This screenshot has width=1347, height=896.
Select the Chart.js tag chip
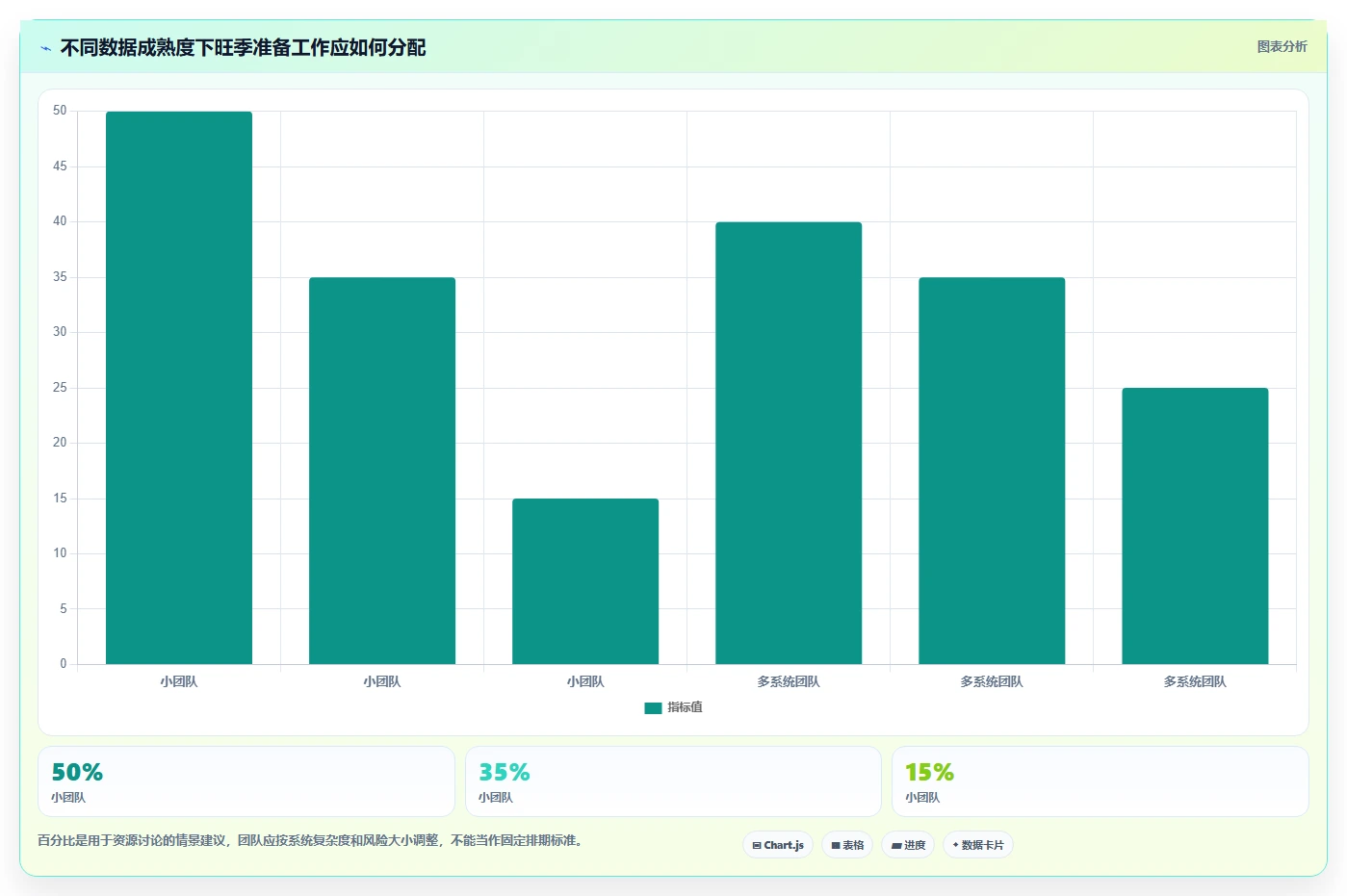[x=778, y=845]
